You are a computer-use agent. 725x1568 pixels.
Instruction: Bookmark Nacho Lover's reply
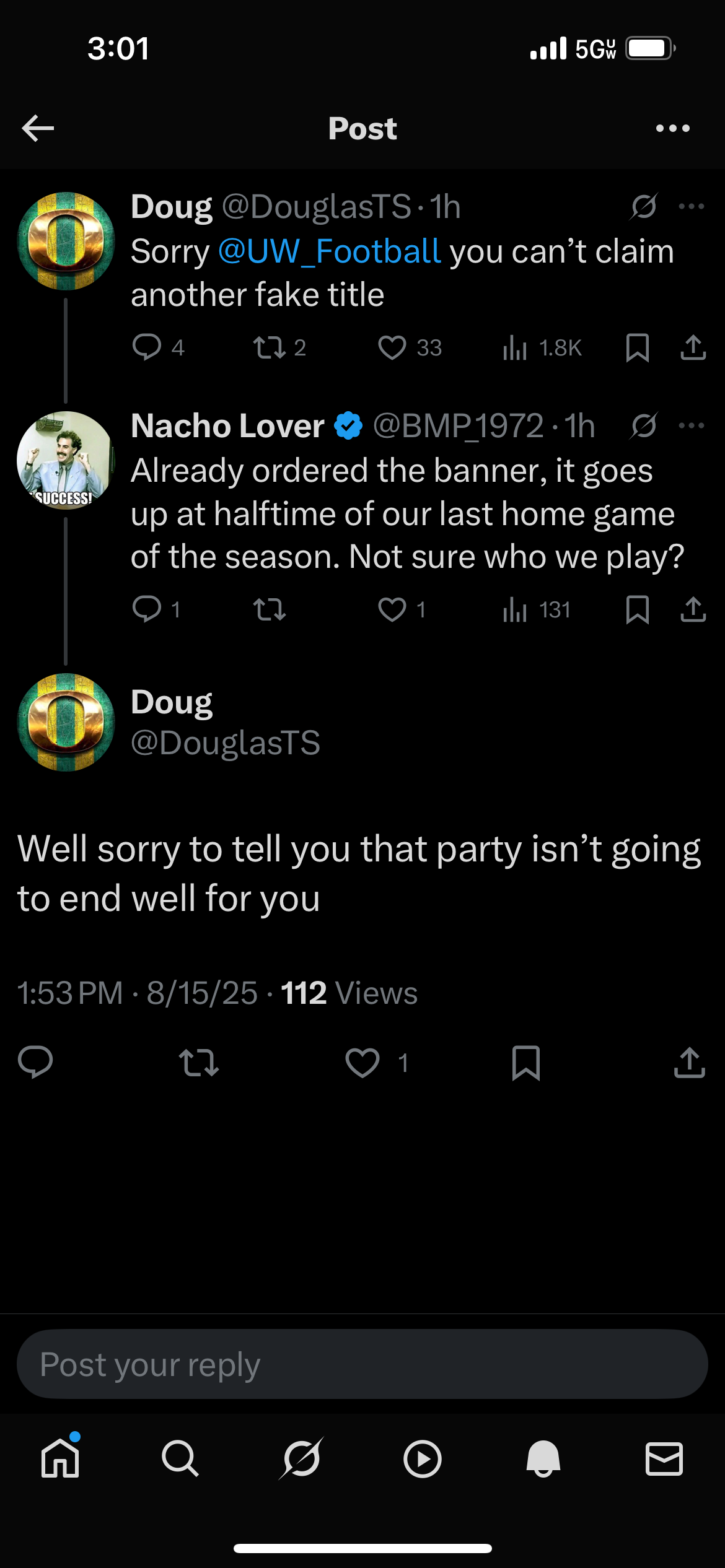tap(637, 610)
